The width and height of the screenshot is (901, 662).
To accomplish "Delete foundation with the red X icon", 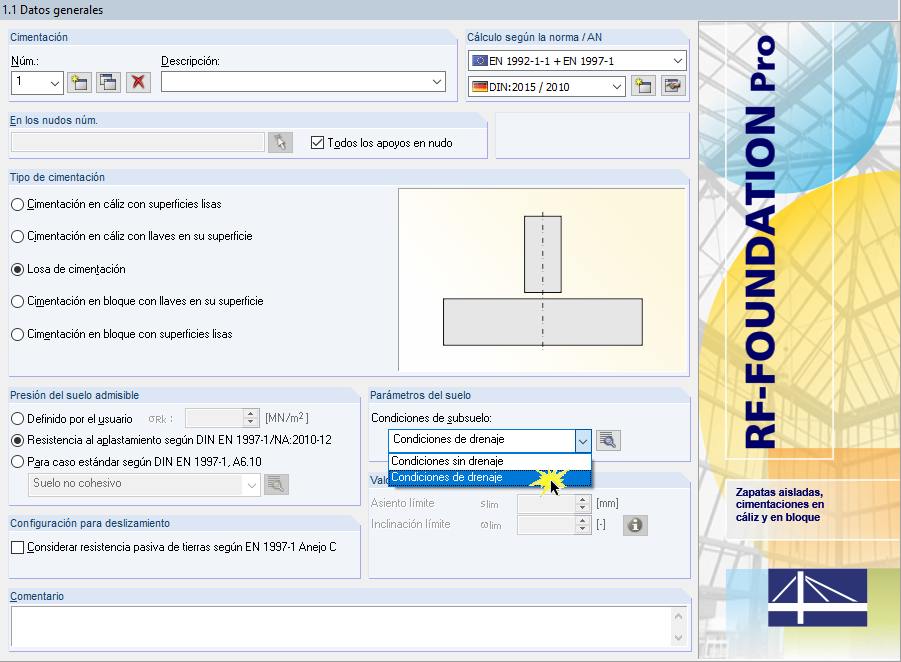I will (138, 83).
